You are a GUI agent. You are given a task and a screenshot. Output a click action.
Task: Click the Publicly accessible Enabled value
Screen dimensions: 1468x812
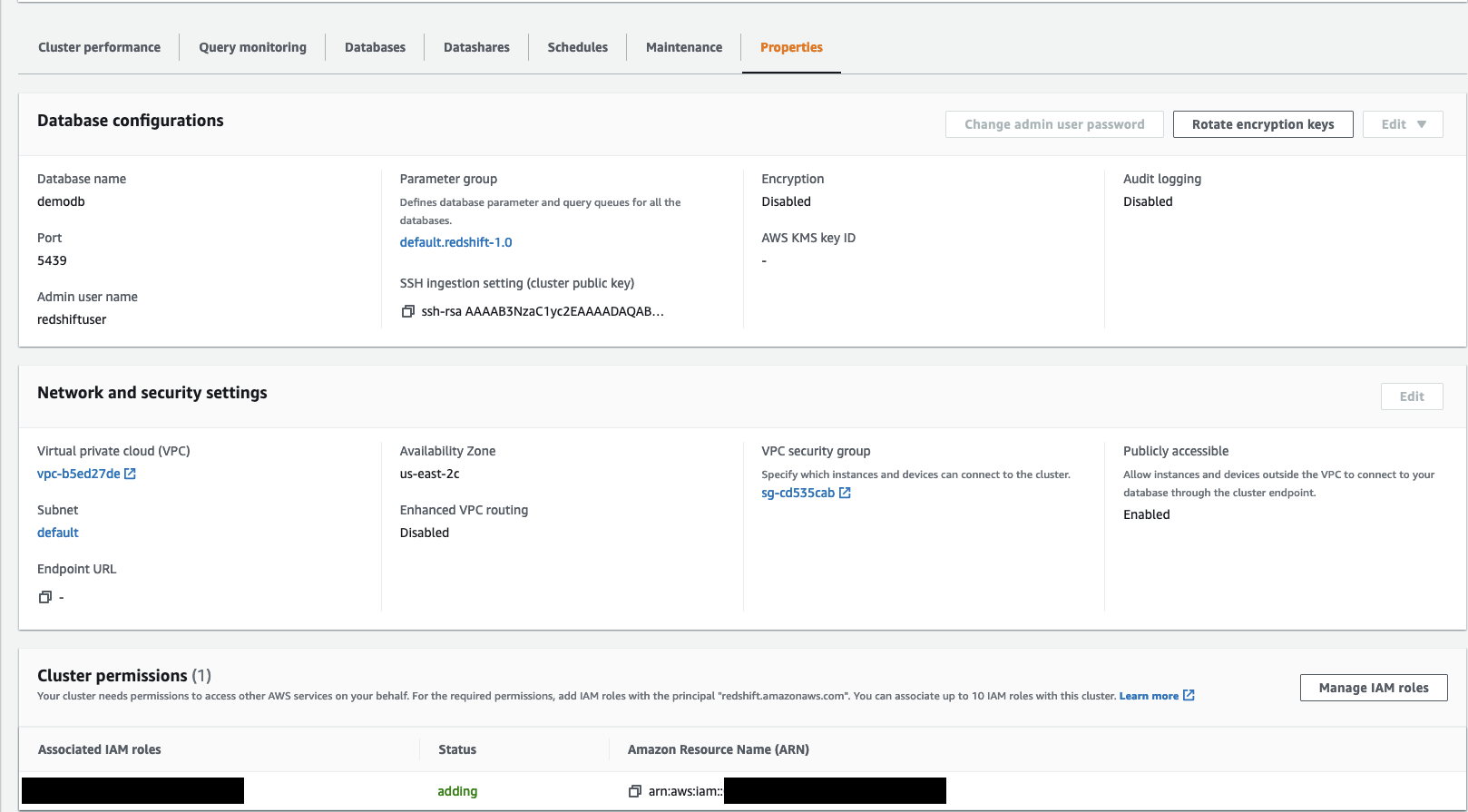click(x=1147, y=514)
